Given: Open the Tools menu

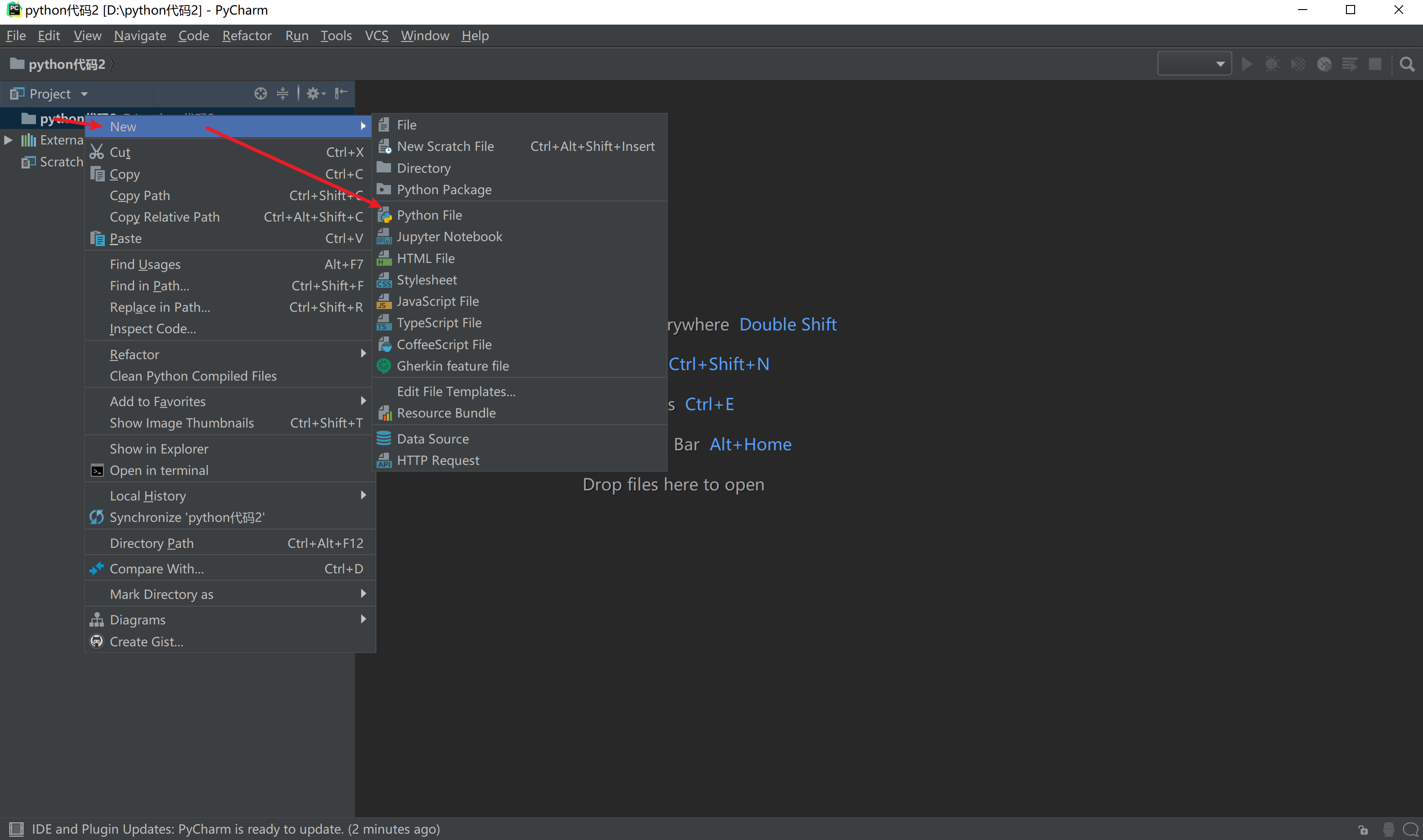Looking at the screenshot, I should [x=336, y=36].
